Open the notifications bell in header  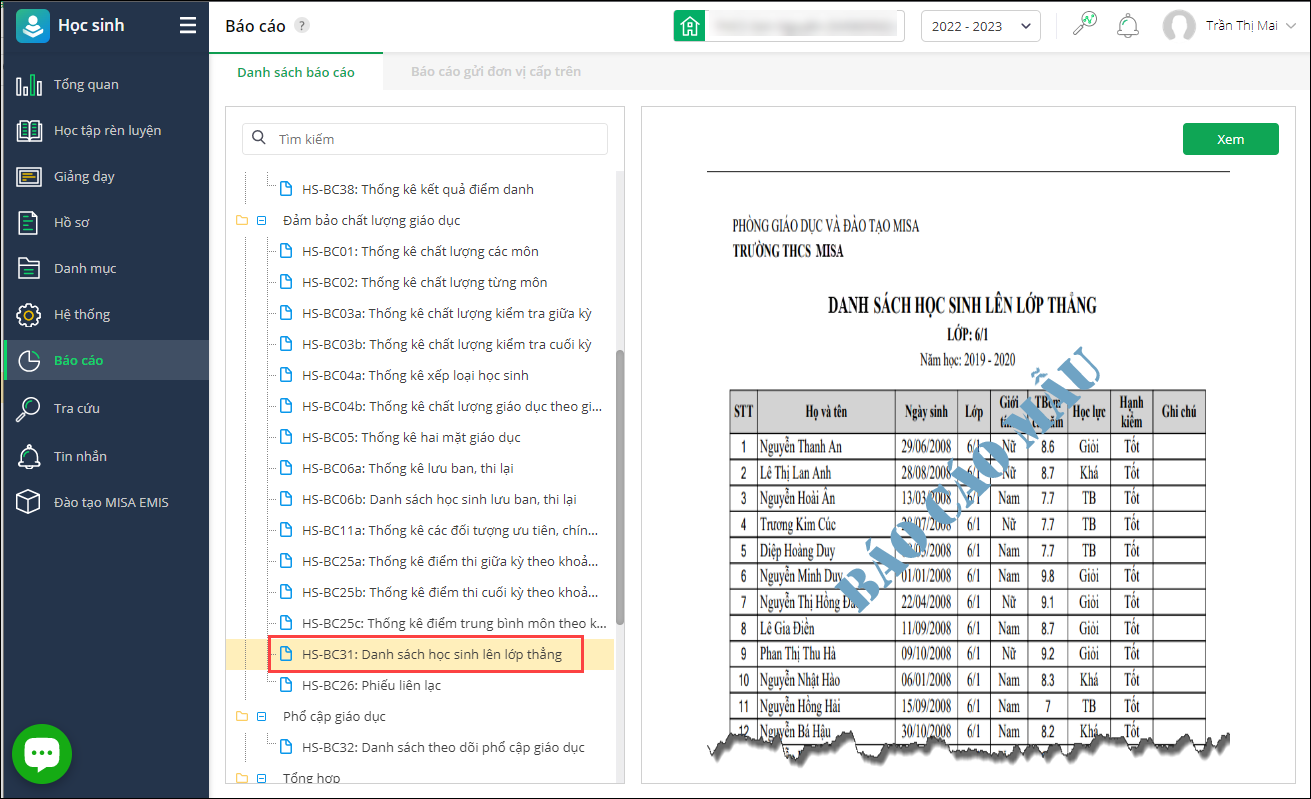tap(1128, 25)
